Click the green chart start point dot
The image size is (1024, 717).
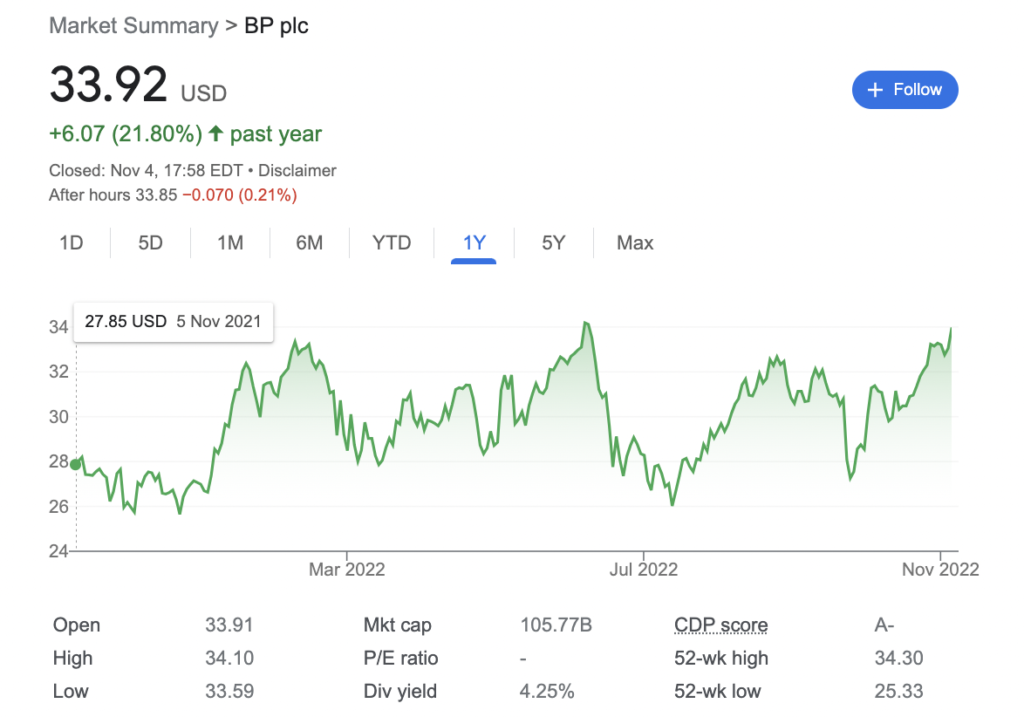pos(76,464)
